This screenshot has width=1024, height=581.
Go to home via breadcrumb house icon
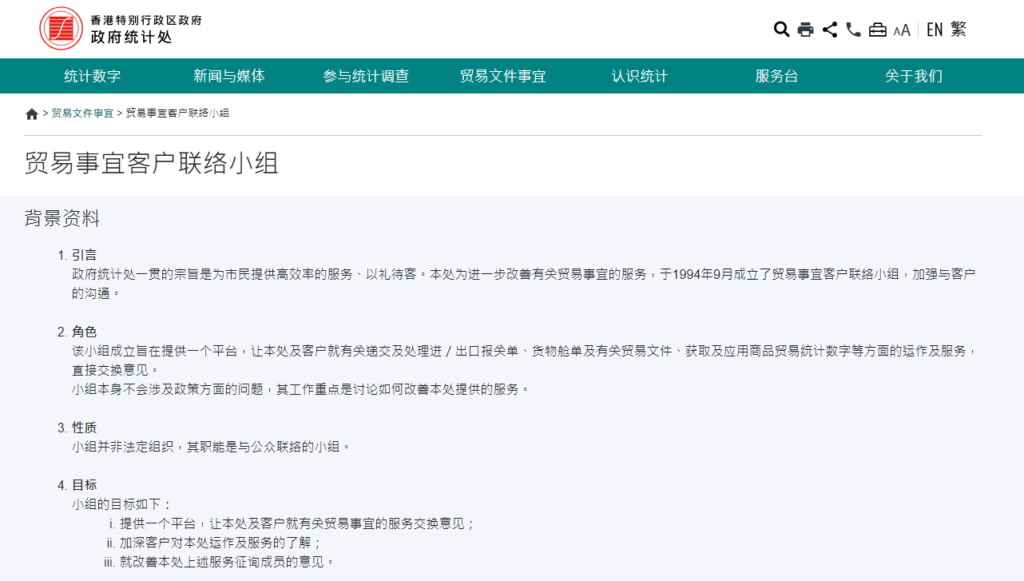pos(31,114)
